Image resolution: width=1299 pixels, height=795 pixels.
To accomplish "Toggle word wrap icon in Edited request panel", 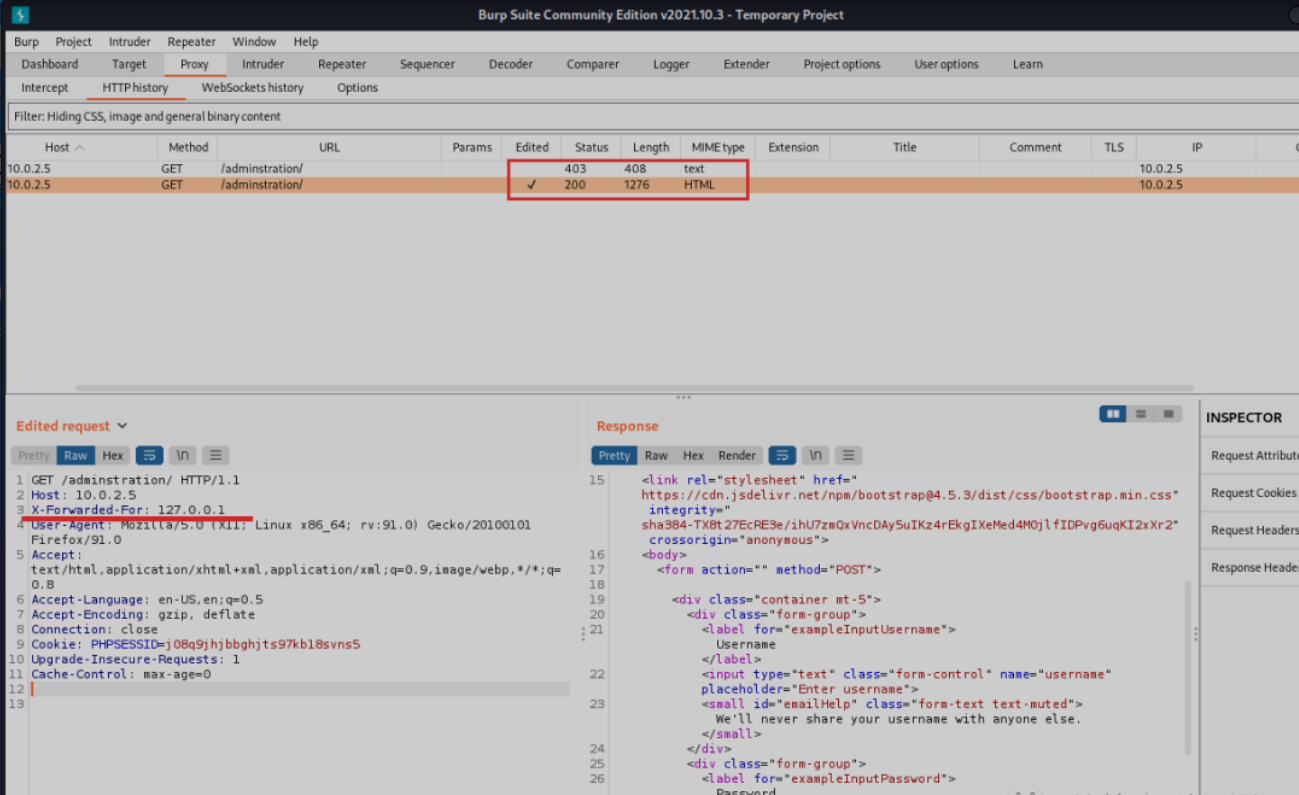I will pyautogui.click(x=149, y=455).
